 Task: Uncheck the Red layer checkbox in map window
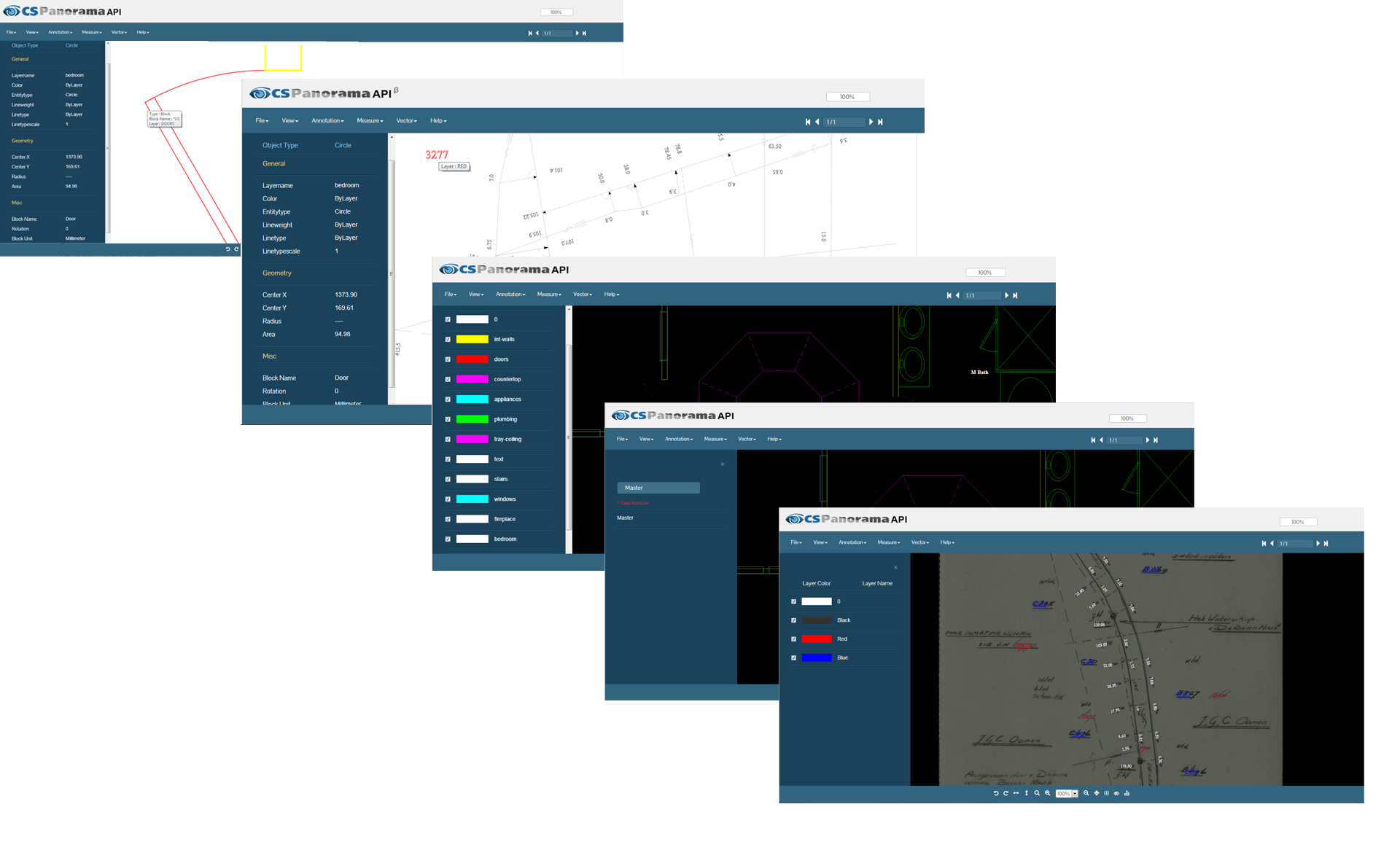click(793, 639)
